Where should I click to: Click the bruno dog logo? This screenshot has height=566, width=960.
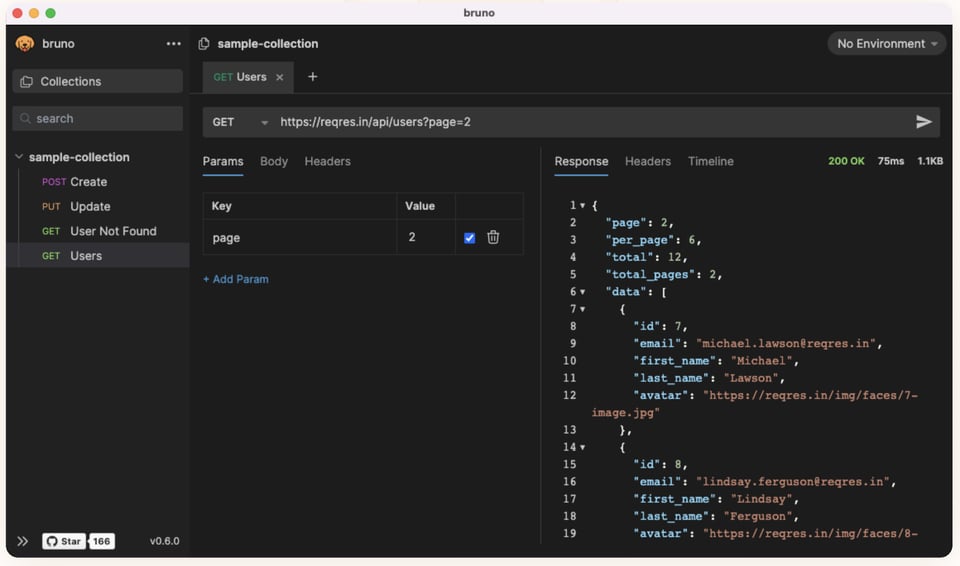click(25, 44)
